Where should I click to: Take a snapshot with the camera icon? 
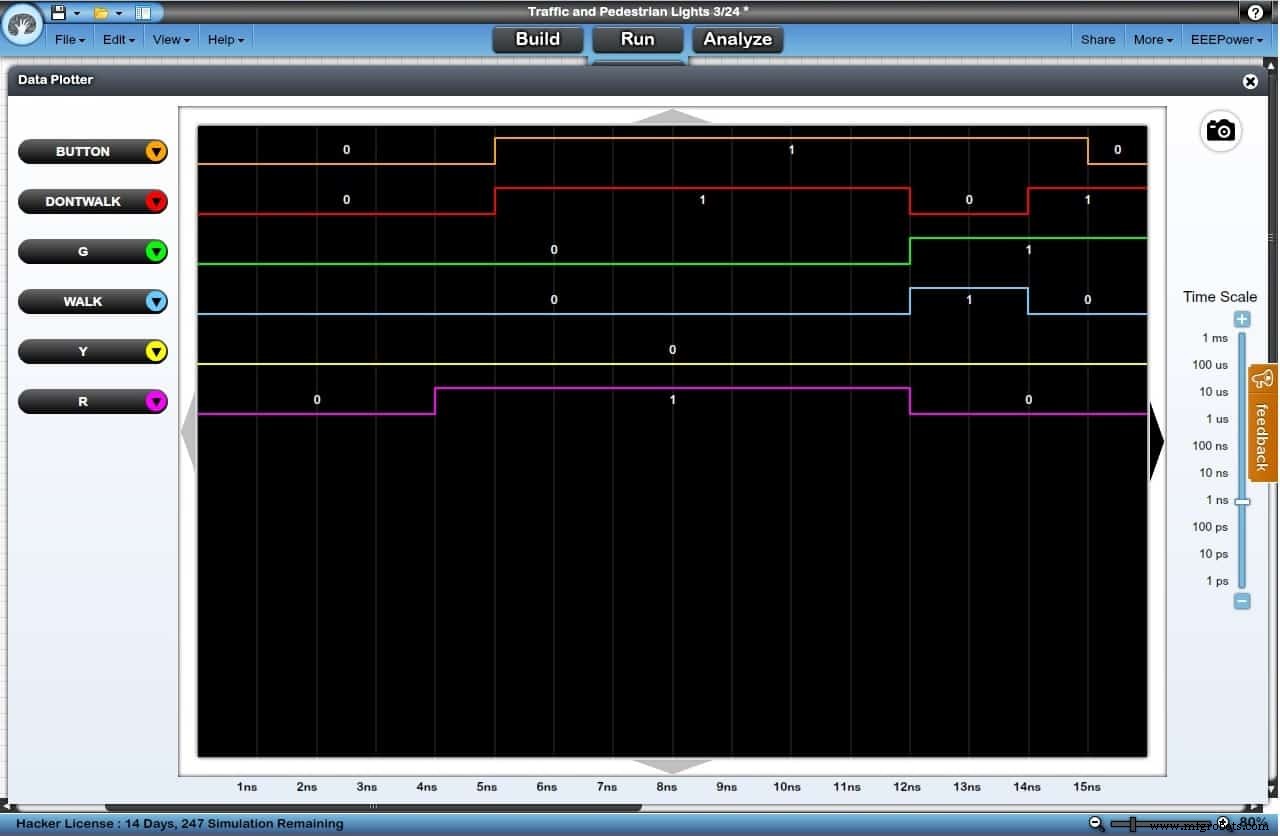point(1221,131)
